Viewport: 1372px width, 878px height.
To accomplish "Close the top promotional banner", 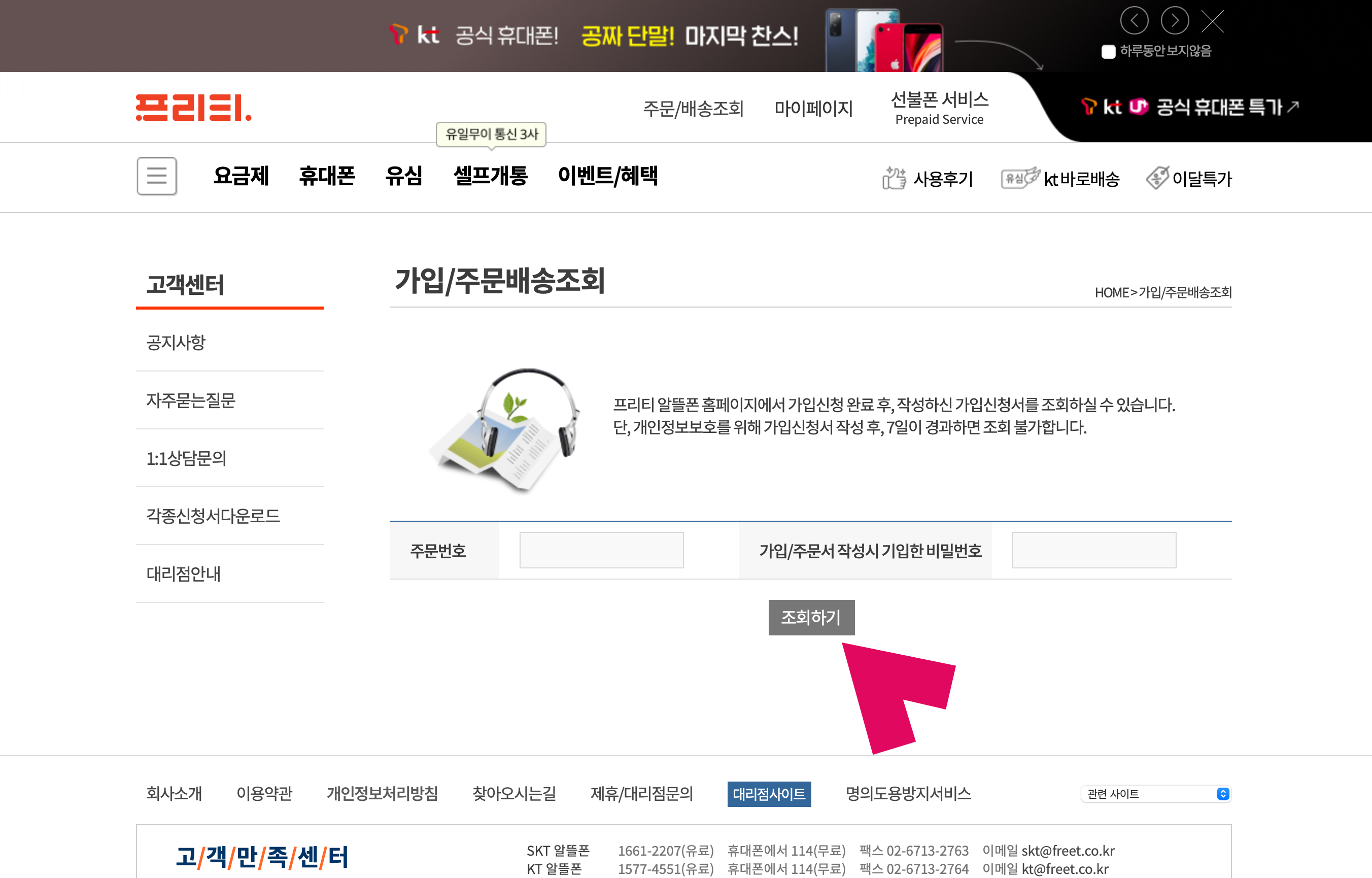I will click(x=1212, y=22).
